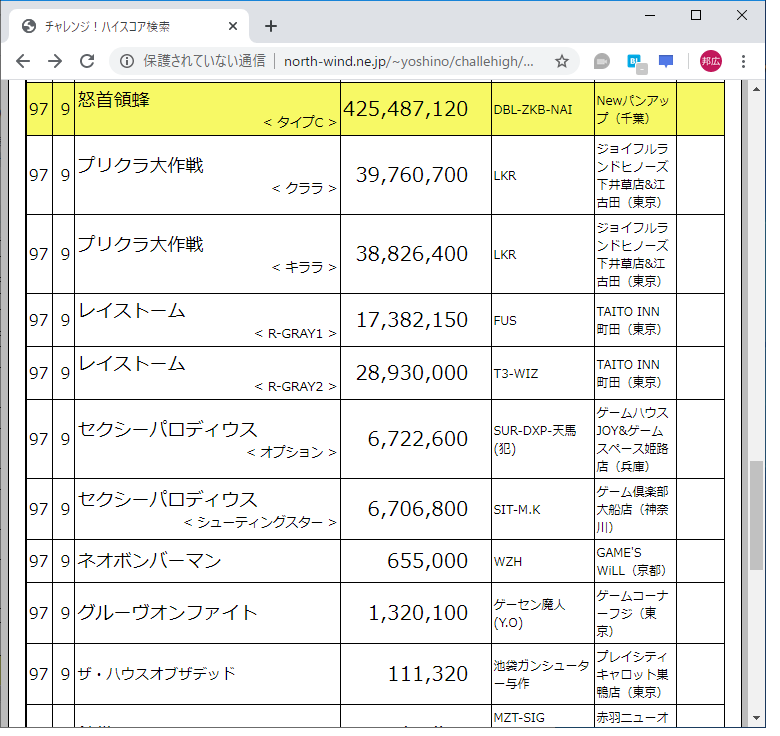Click the < シューティングスター > label

(x=260, y=522)
